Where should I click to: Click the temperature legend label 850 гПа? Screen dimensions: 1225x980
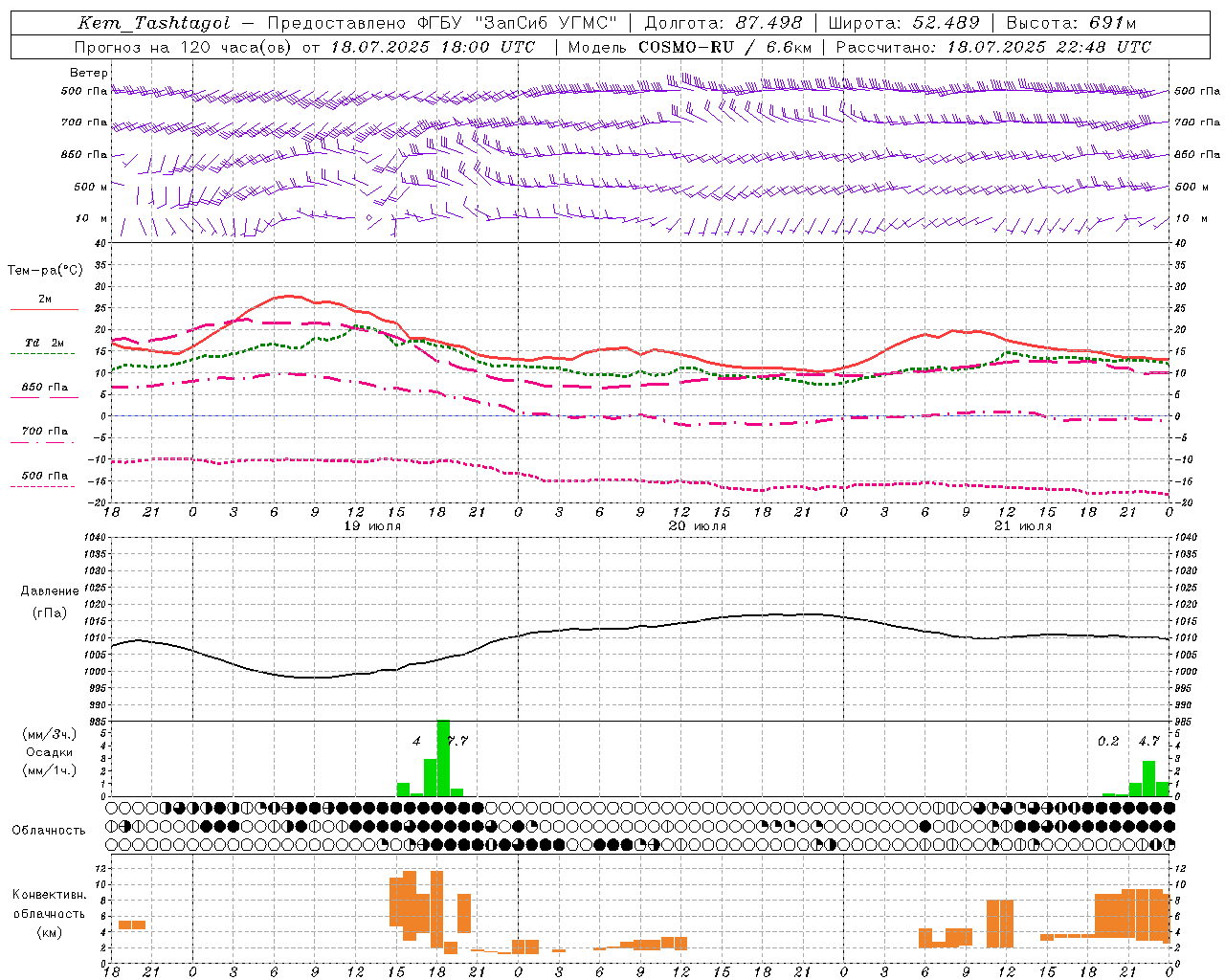pos(44,387)
